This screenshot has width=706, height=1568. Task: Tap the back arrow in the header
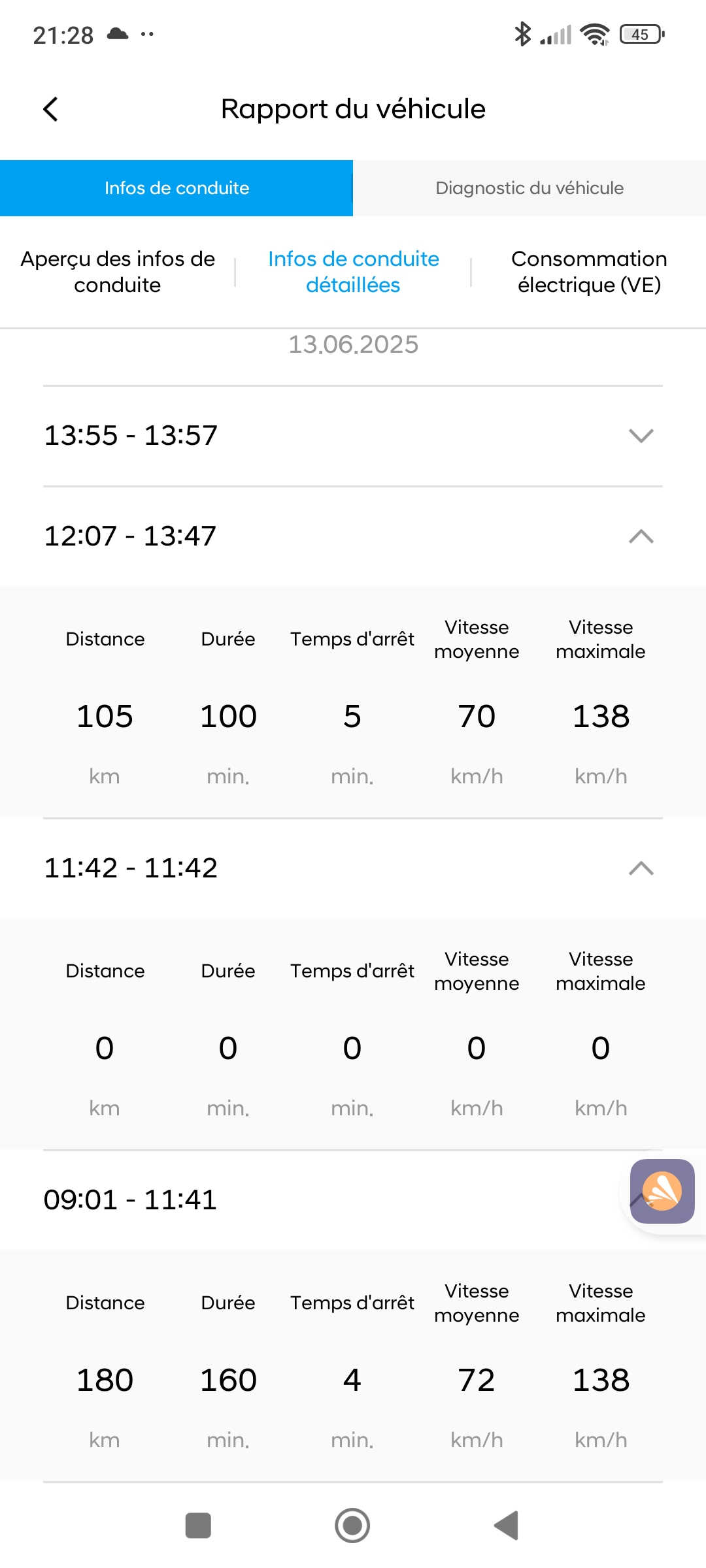tap(50, 109)
